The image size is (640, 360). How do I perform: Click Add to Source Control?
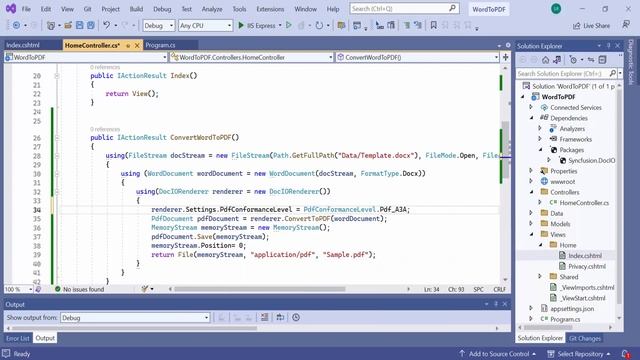click(498, 354)
